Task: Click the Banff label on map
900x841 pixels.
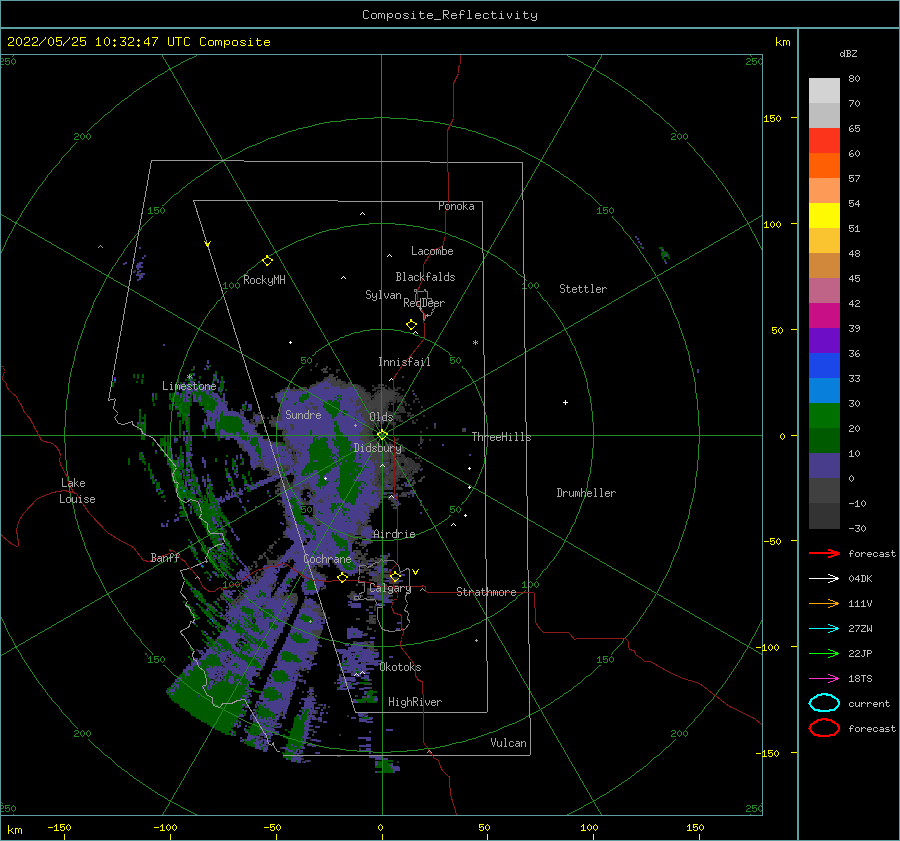Action: (165, 557)
